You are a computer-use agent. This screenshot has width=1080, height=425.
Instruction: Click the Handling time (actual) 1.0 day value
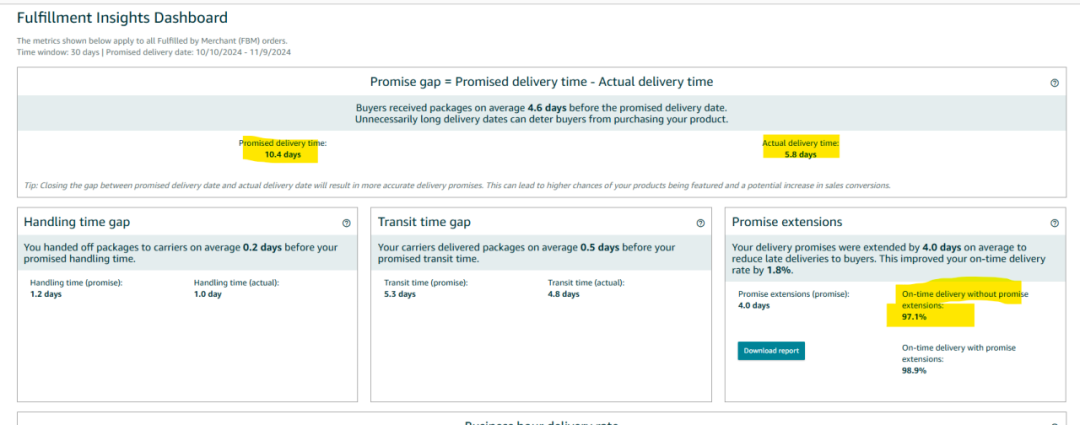tap(207, 294)
